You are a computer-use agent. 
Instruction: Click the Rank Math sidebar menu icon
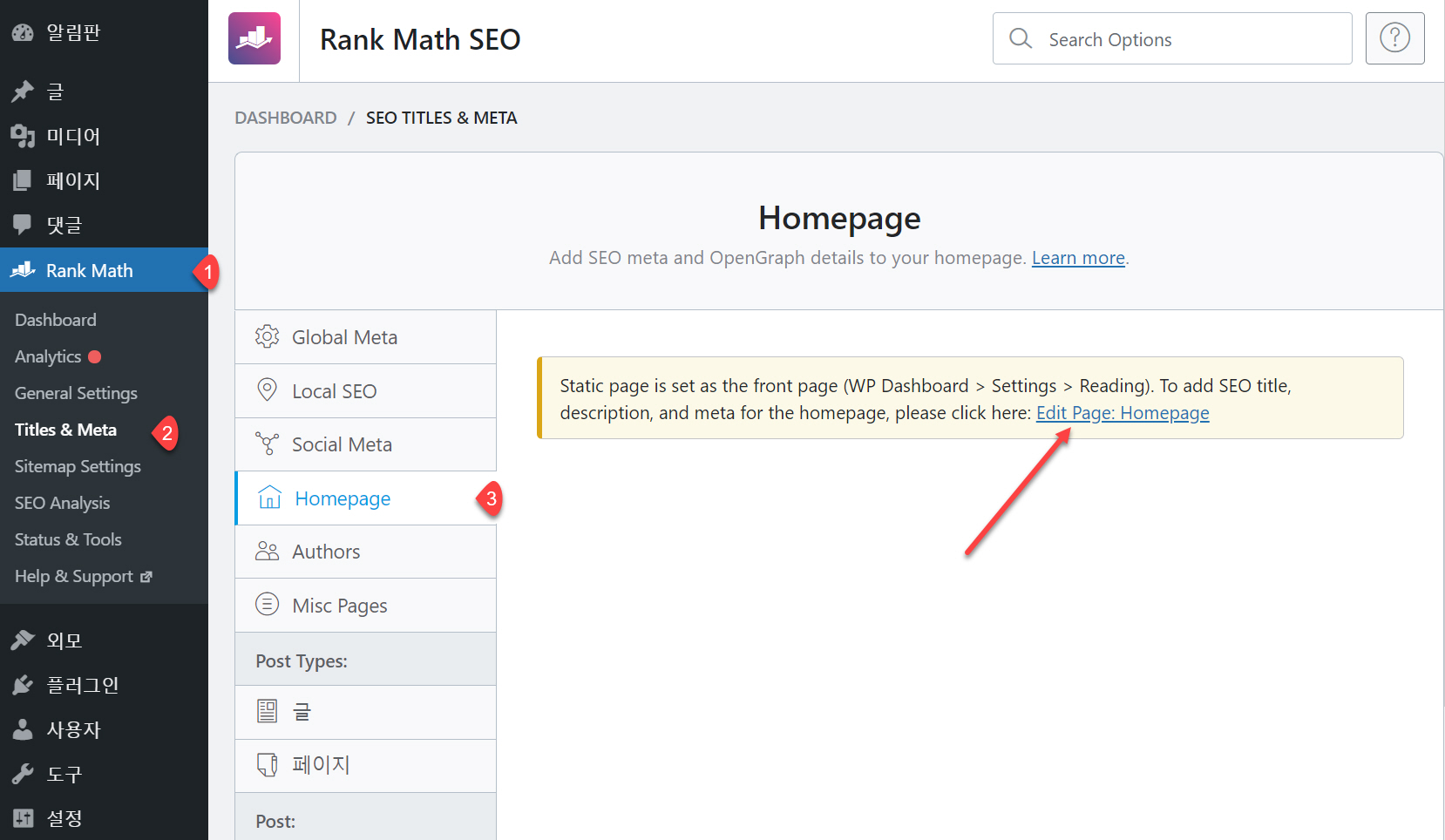pos(23,270)
